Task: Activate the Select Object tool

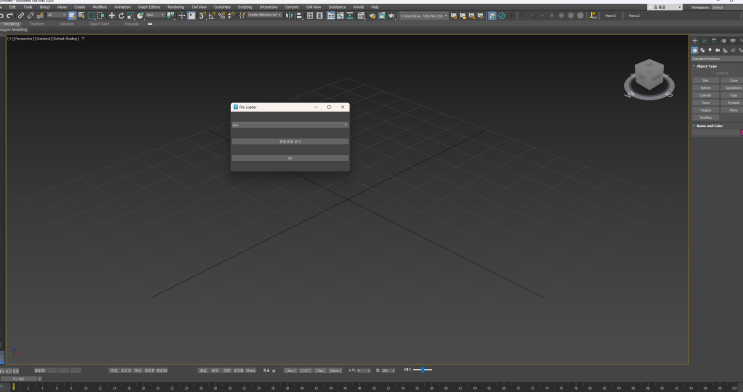Action: (x=72, y=16)
